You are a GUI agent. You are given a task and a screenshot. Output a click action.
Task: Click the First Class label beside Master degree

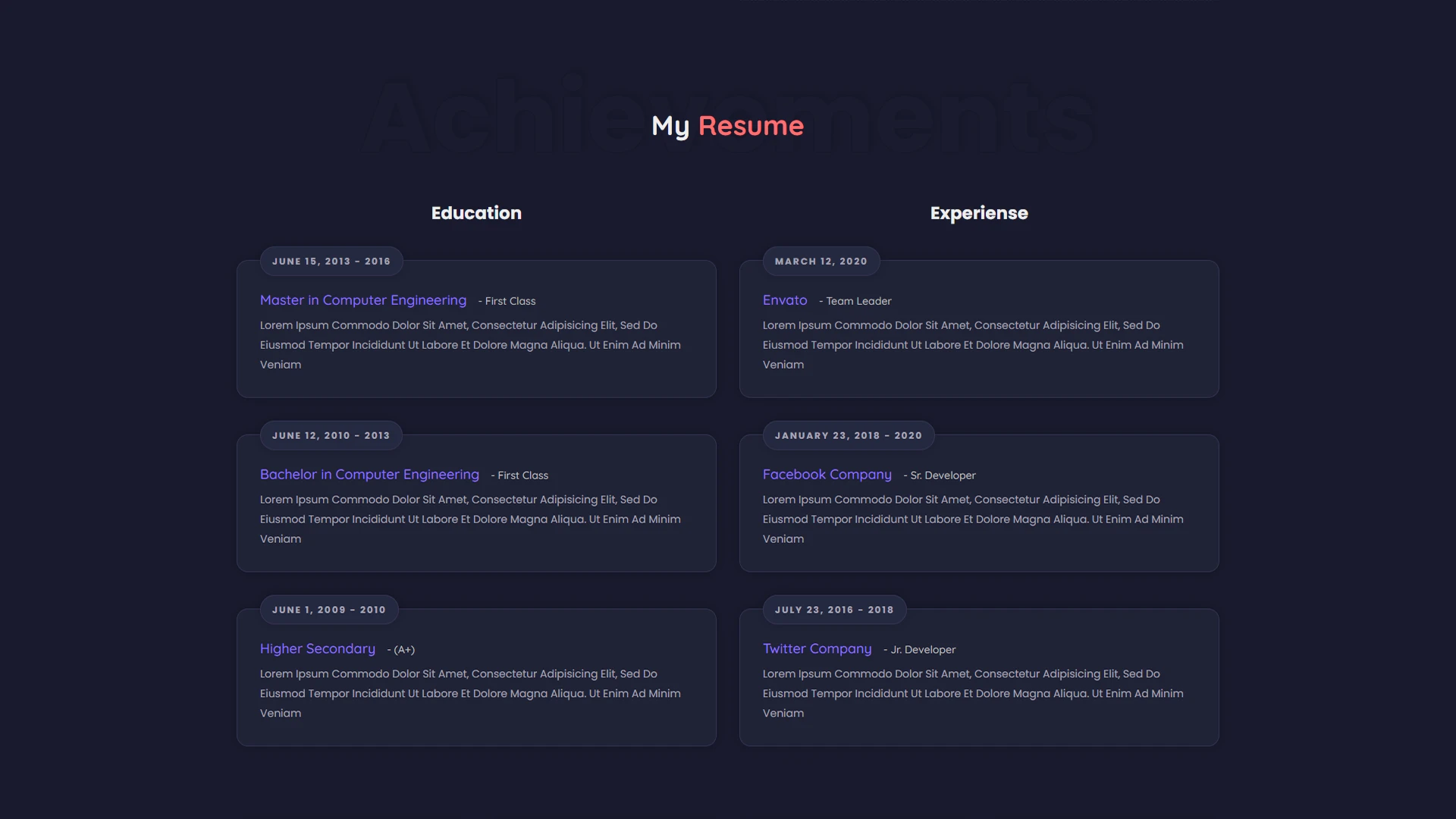pyautogui.click(x=507, y=301)
